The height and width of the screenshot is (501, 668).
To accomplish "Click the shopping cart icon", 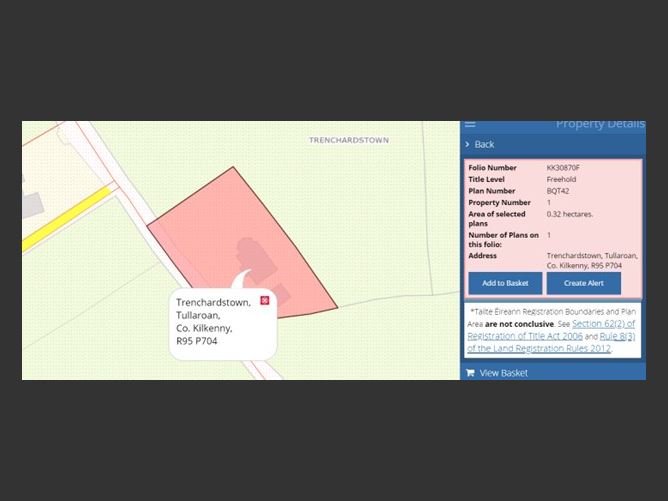I will (470, 373).
